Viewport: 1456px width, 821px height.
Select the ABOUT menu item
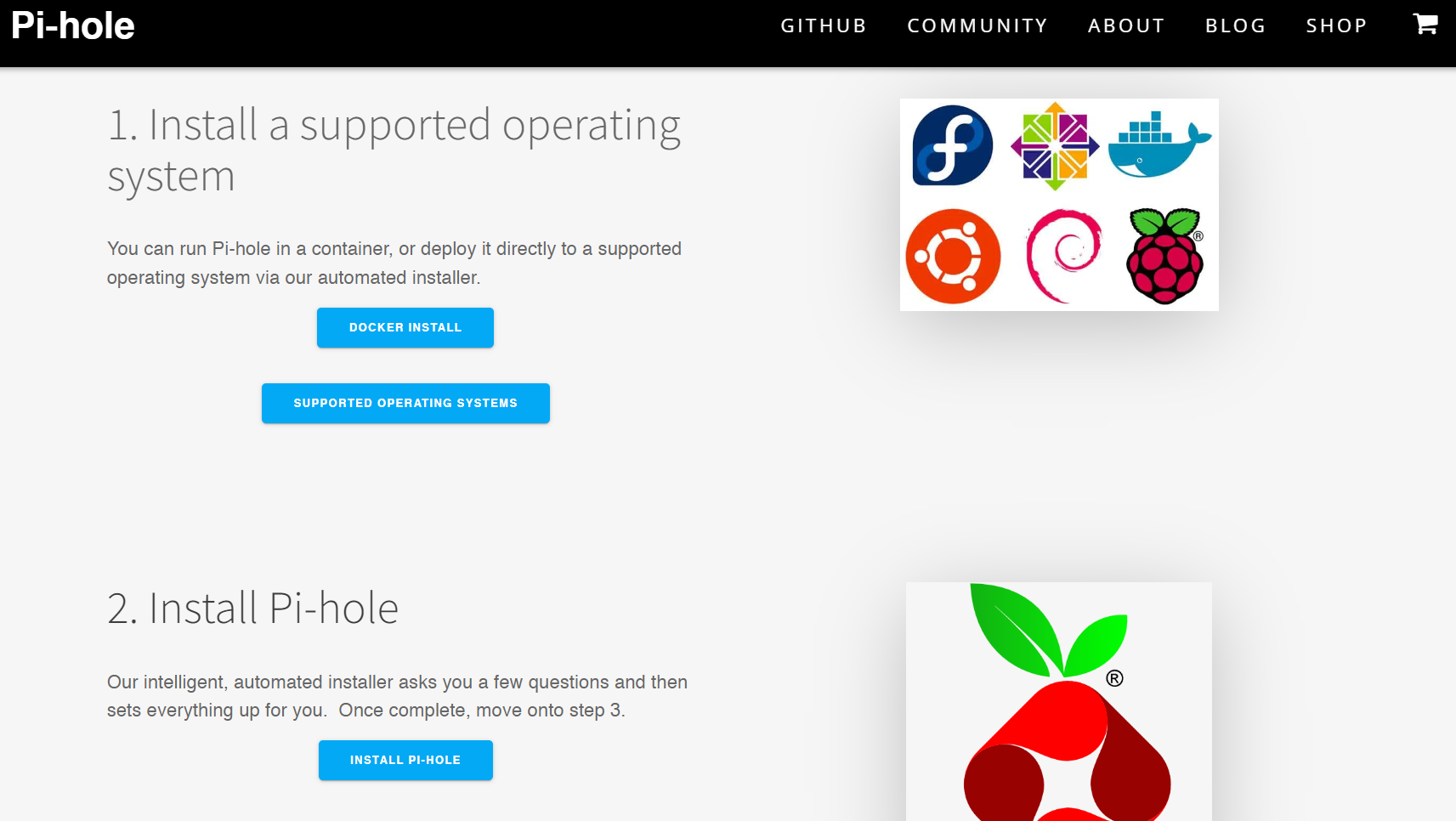[x=1126, y=25]
